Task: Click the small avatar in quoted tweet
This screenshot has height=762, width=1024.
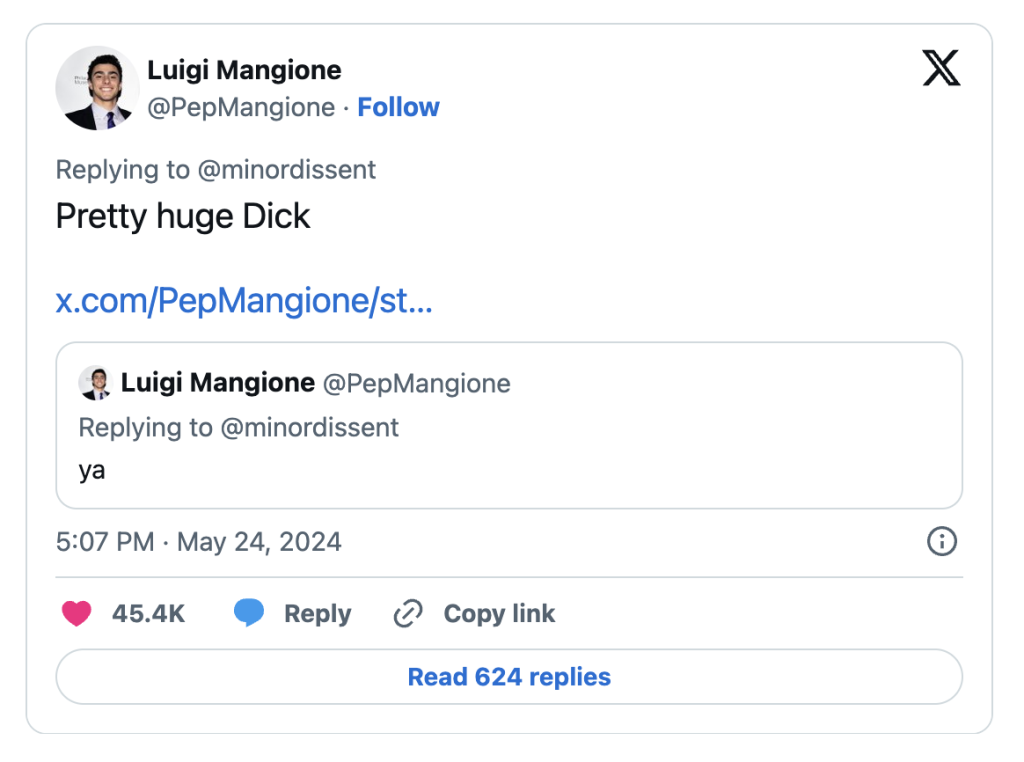Action: pyautogui.click(x=95, y=383)
